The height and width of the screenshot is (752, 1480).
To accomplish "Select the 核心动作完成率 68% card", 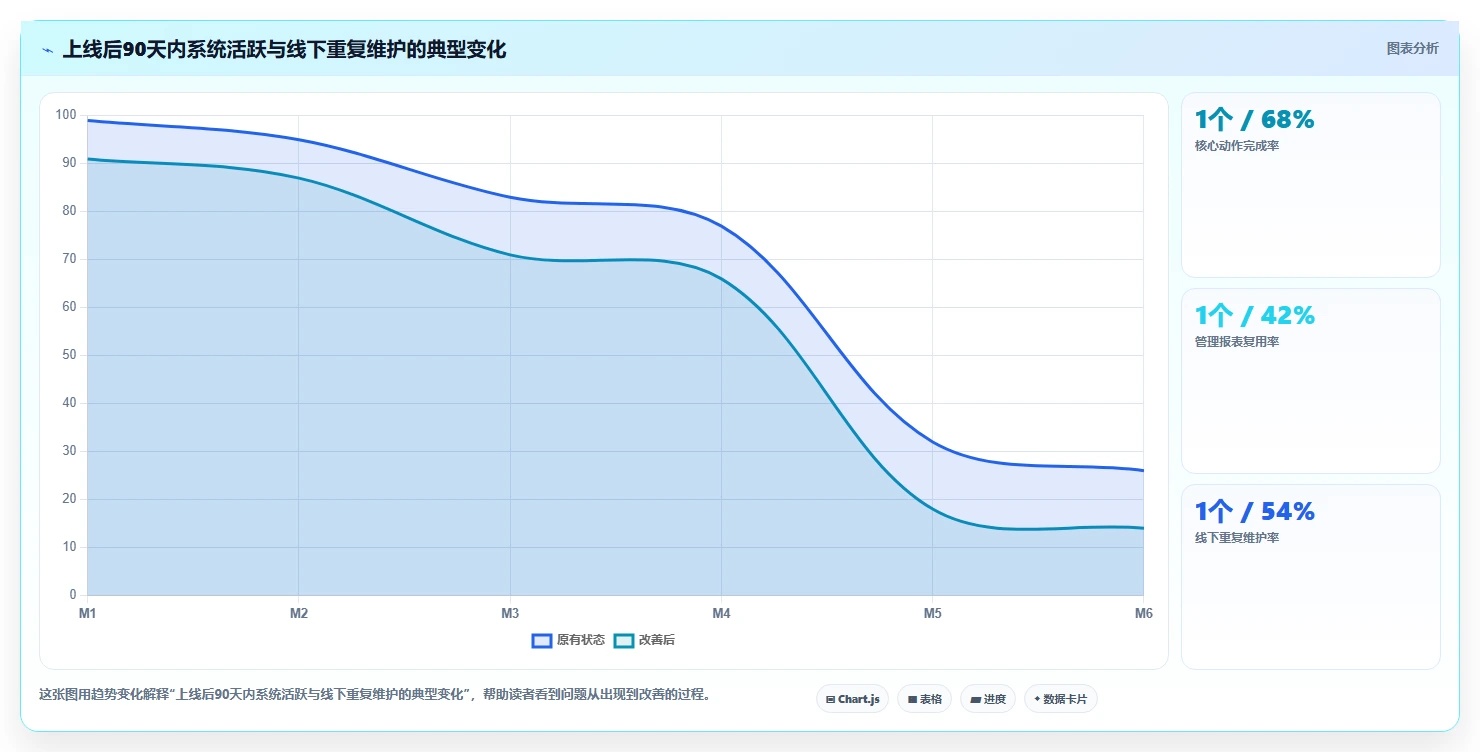I will click(x=1311, y=185).
